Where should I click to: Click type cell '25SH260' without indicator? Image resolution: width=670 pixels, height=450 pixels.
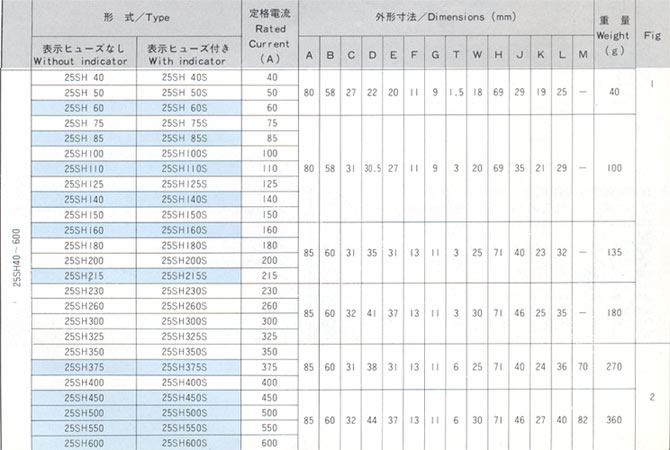tap(84, 306)
